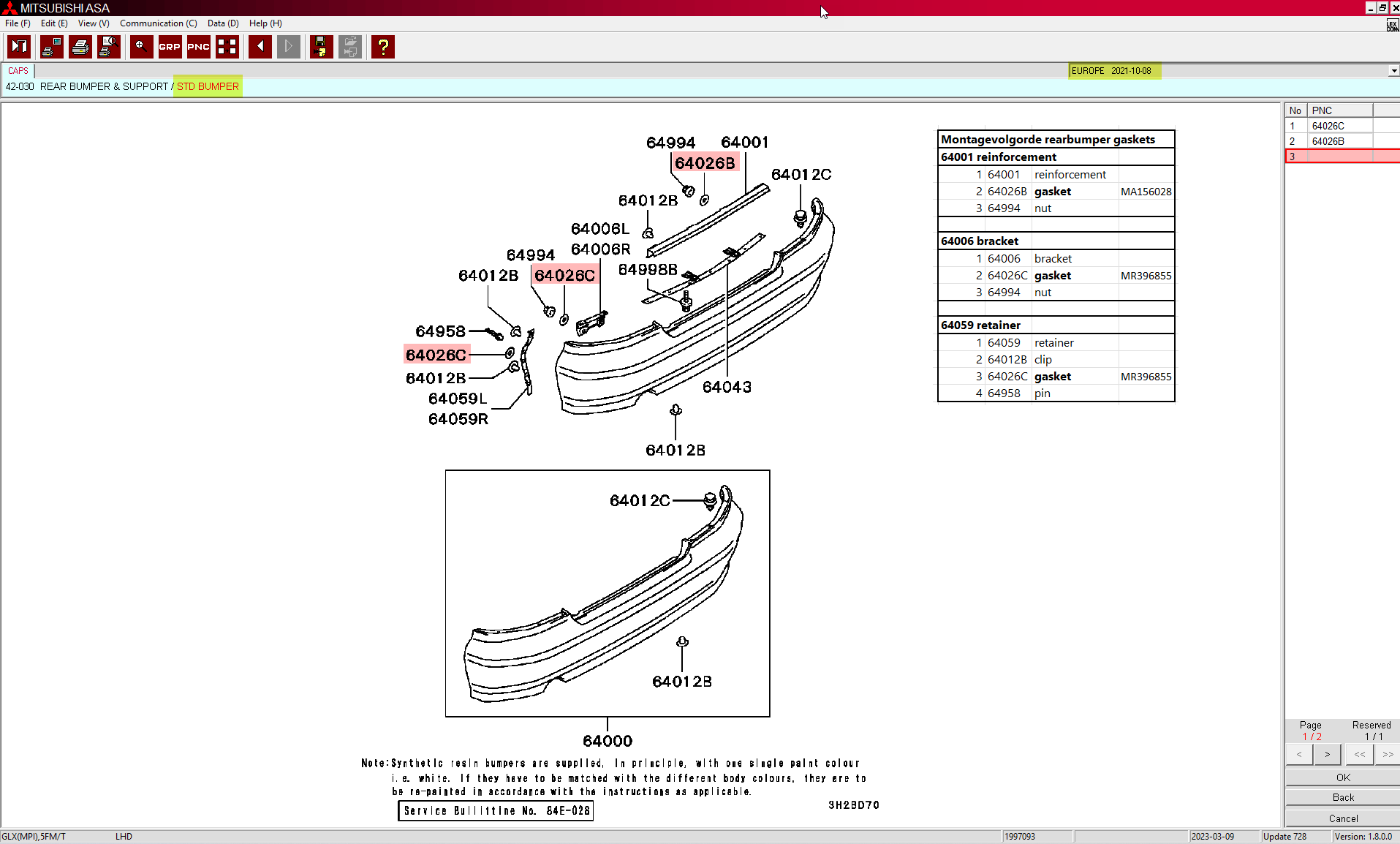Select PNC row 64026B in list
Image resolution: width=1400 pixels, height=844 pixels.
(x=1328, y=141)
